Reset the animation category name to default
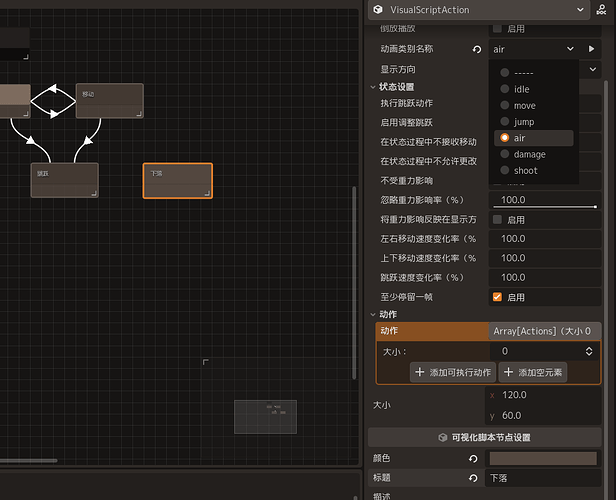Screen dimensions: 616x500 pos(477,49)
